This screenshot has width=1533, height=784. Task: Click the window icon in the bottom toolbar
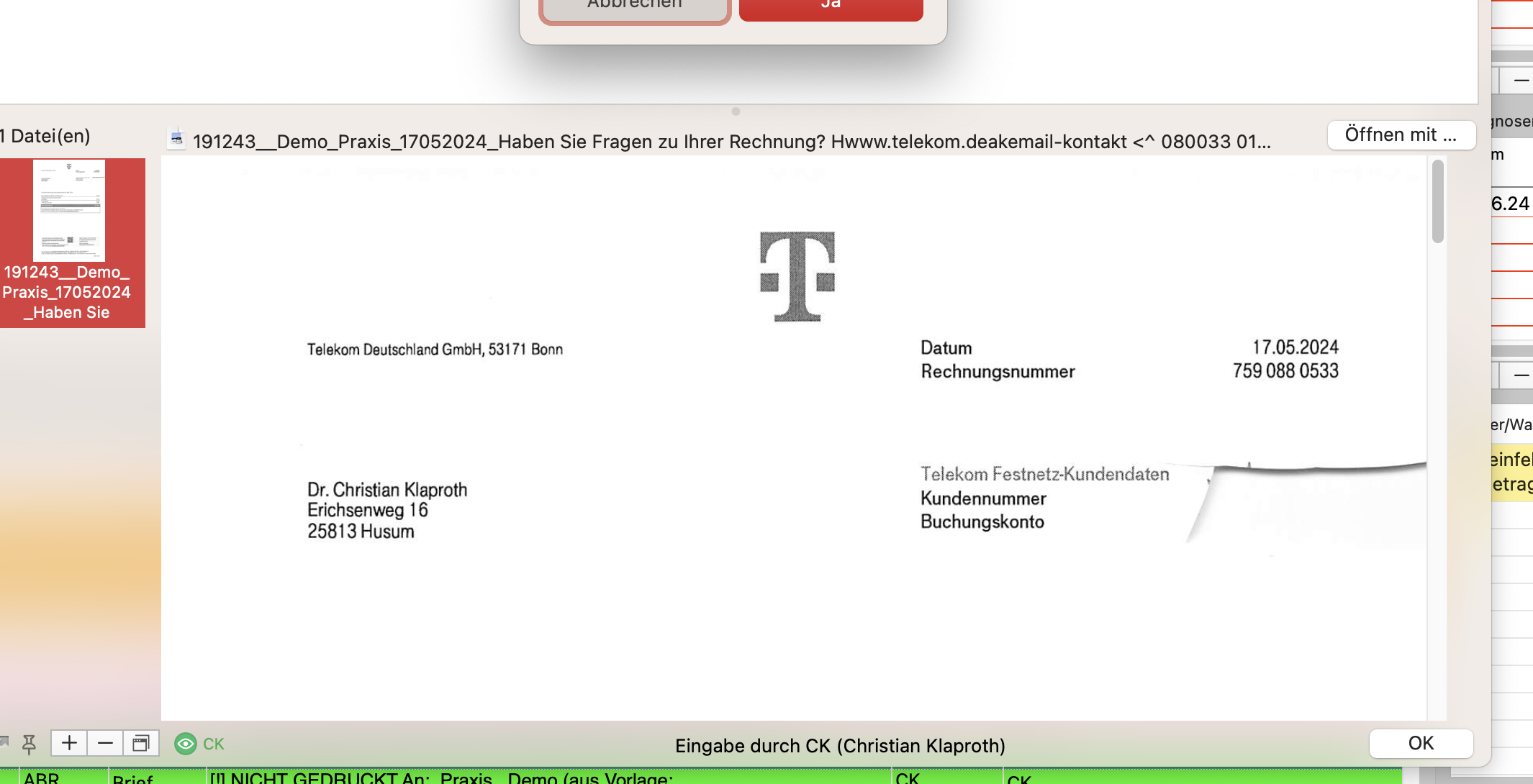[x=141, y=743]
